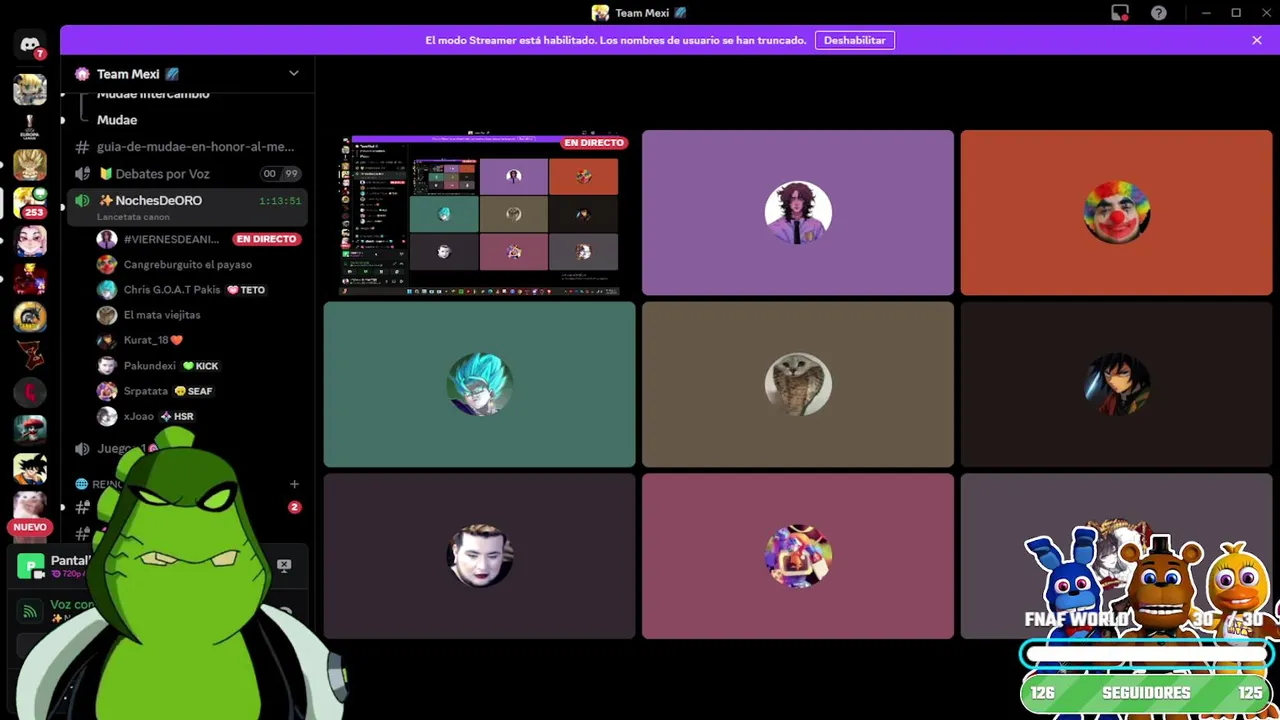Open the EN DIRECTO live stream thumbnail
This screenshot has width=1280, height=720.
pyautogui.click(x=479, y=213)
